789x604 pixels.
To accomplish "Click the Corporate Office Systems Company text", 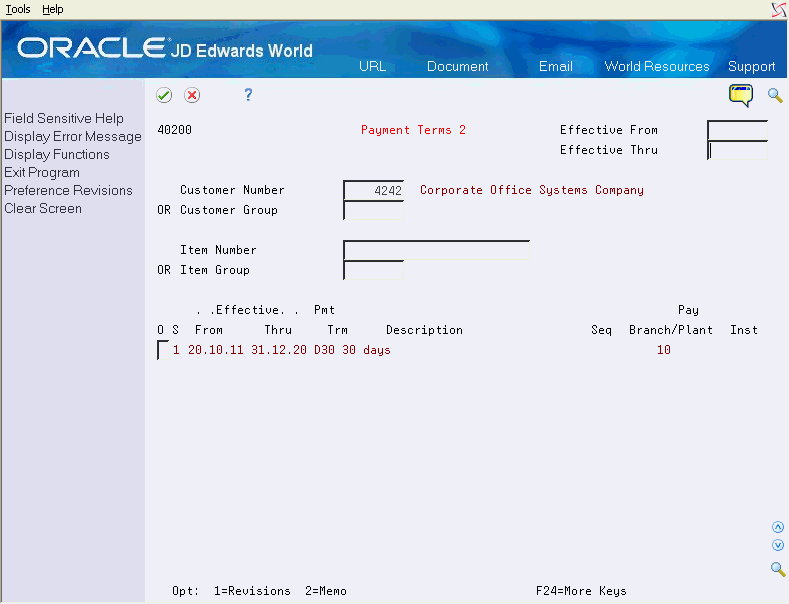I will point(532,190).
